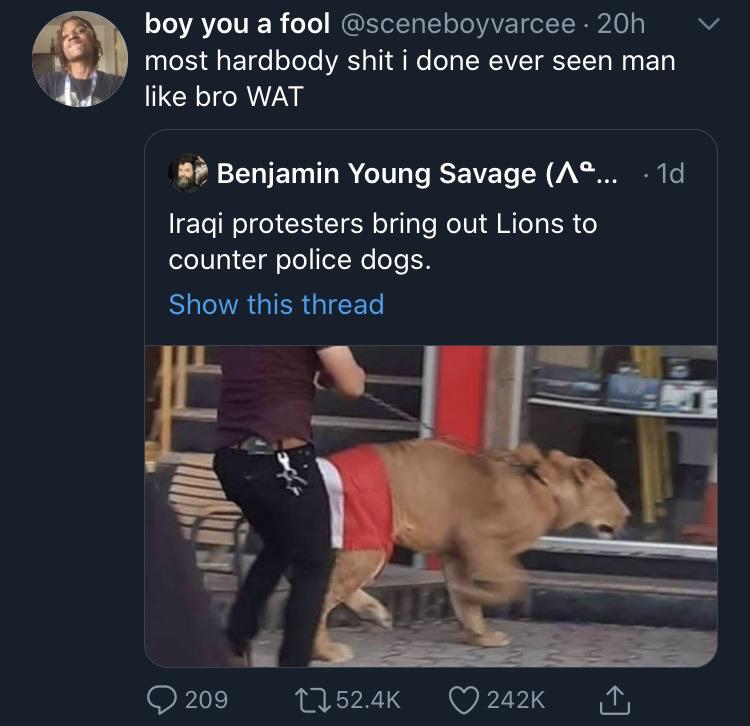
Task: Click the "most hardbody" tweet text line
Action: coord(410,61)
